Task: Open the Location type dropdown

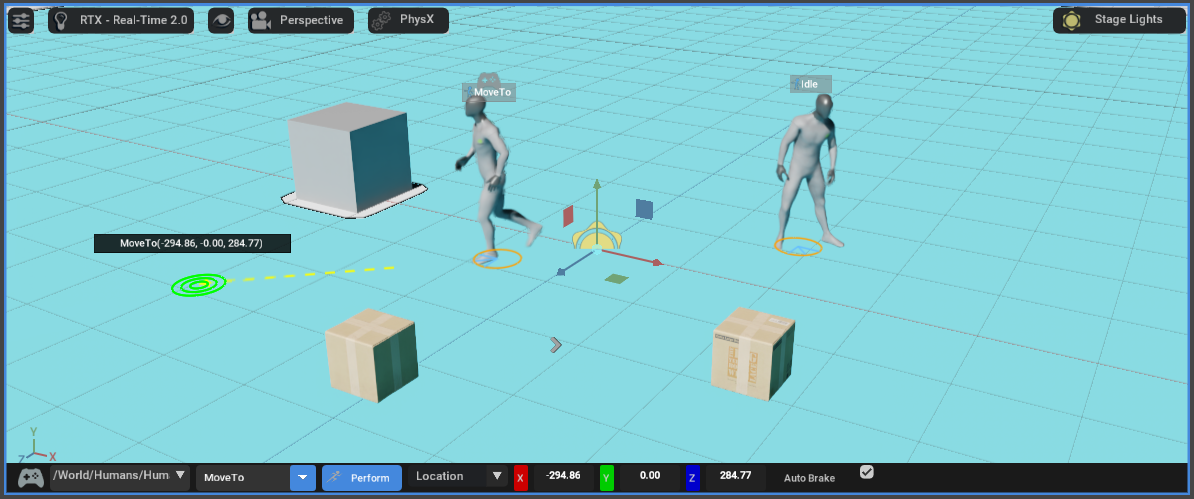Action: [458, 476]
